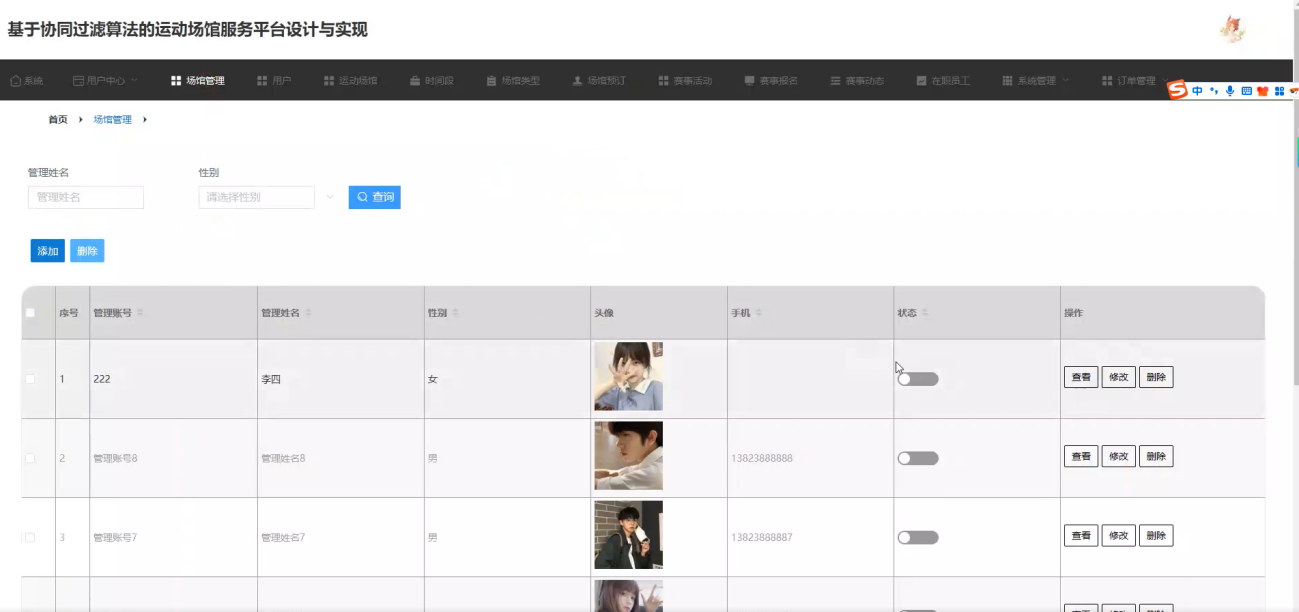This screenshot has width=1299, height=612.
Task: Click phone number 13823888888
Action: point(762,458)
